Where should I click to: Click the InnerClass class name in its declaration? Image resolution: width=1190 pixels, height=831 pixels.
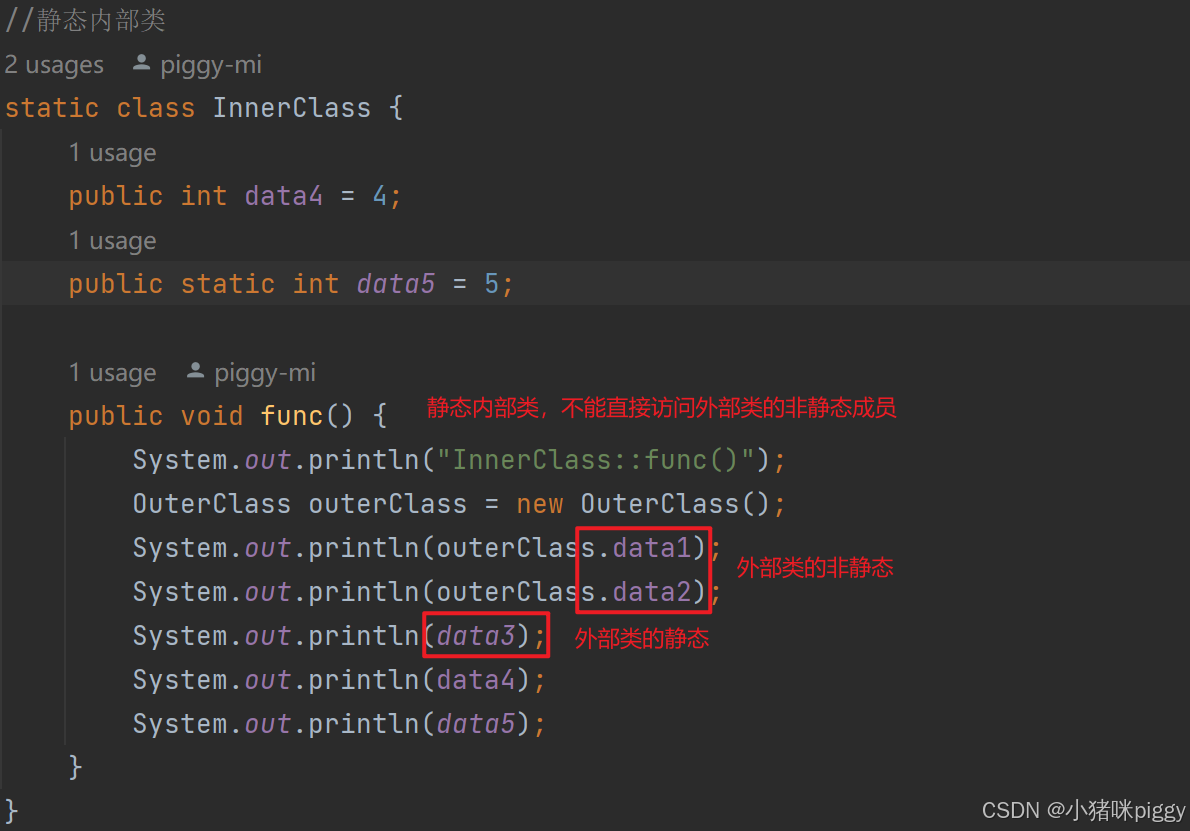[291, 108]
